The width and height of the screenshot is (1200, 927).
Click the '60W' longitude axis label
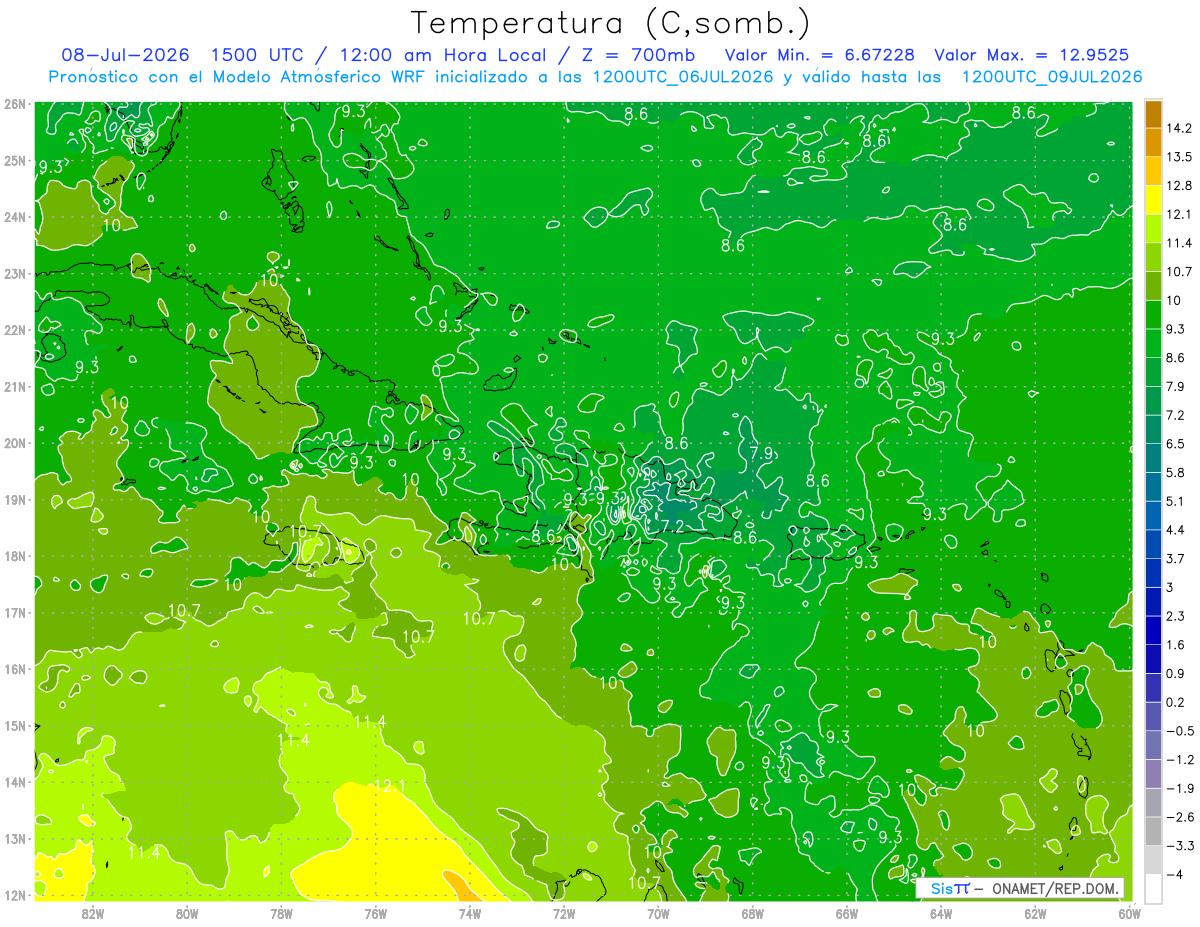click(1129, 912)
